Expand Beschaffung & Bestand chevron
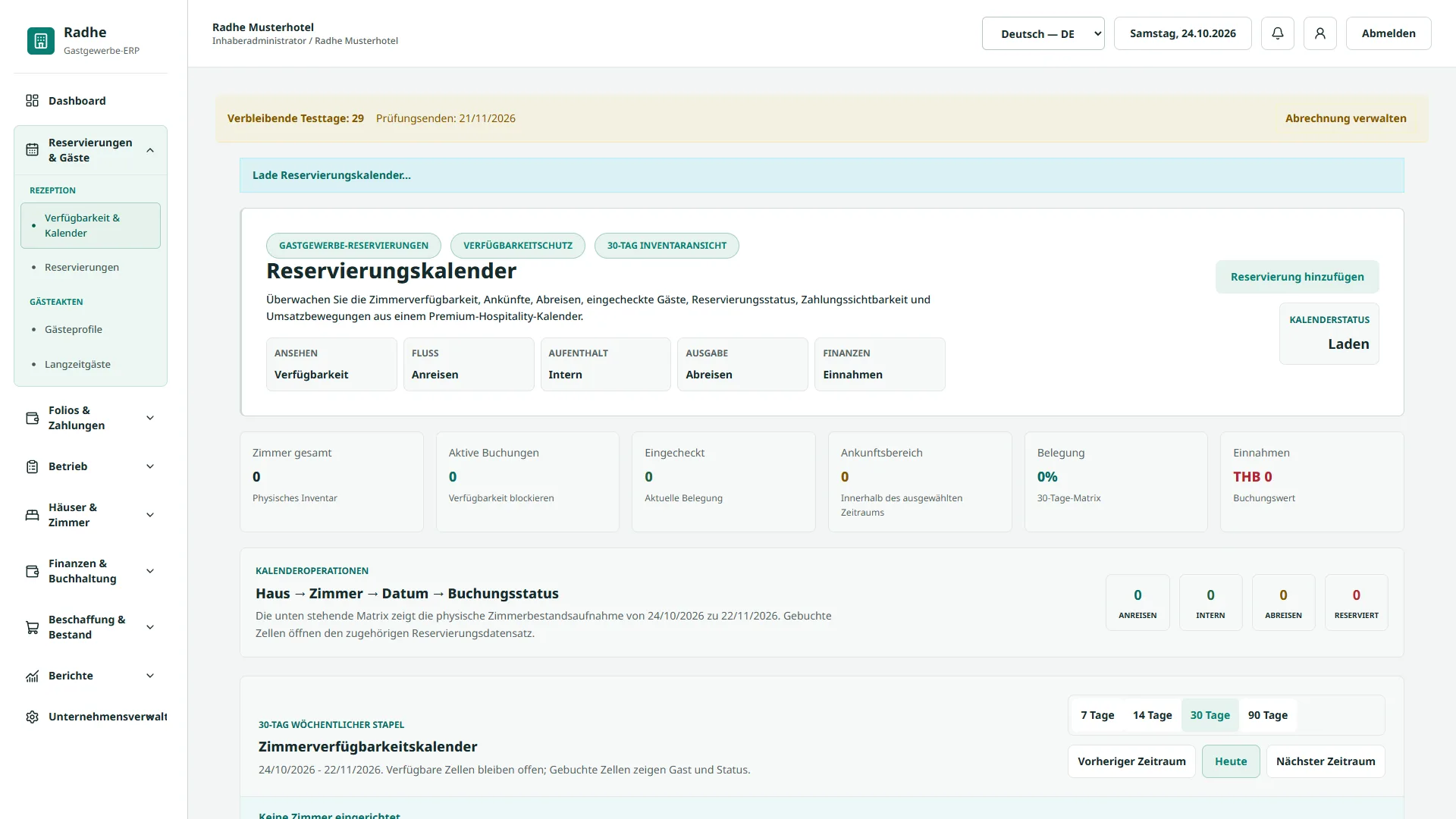The width and height of the screenshot is (1456, 819). point(150,627)
